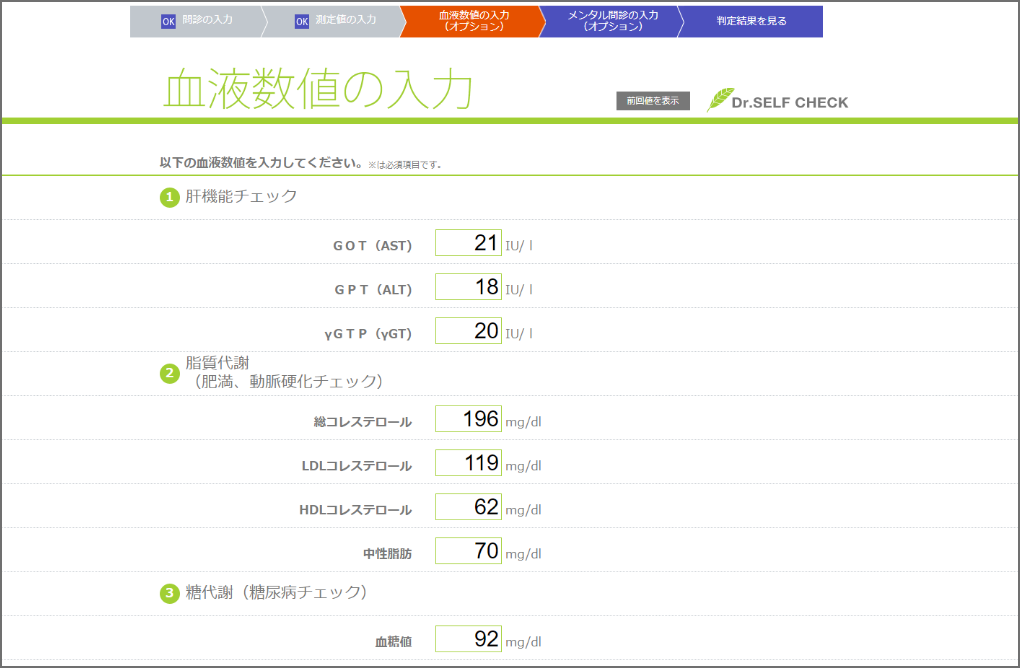The image size is (1020, 668).
Task: Click the green number 1 section badge
Action: (x=170, y=197)
